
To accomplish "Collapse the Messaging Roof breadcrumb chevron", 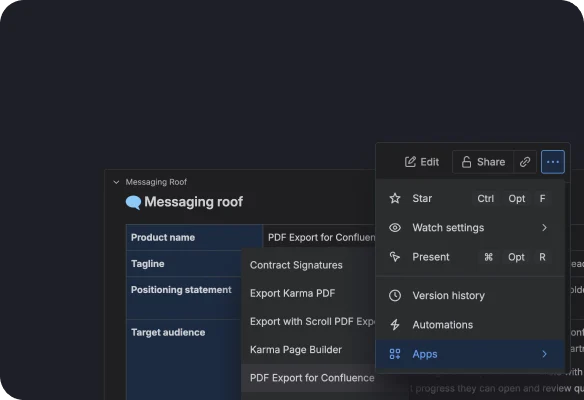I will (x=116, y=182).
